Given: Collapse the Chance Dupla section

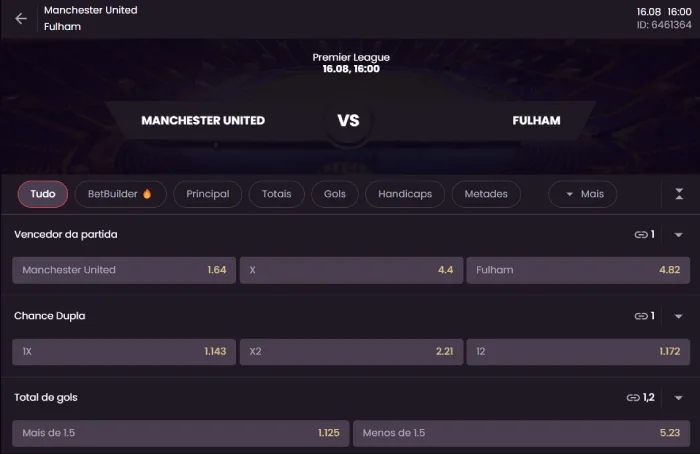Looking at the screenshot, I should [x=678, y=316].
